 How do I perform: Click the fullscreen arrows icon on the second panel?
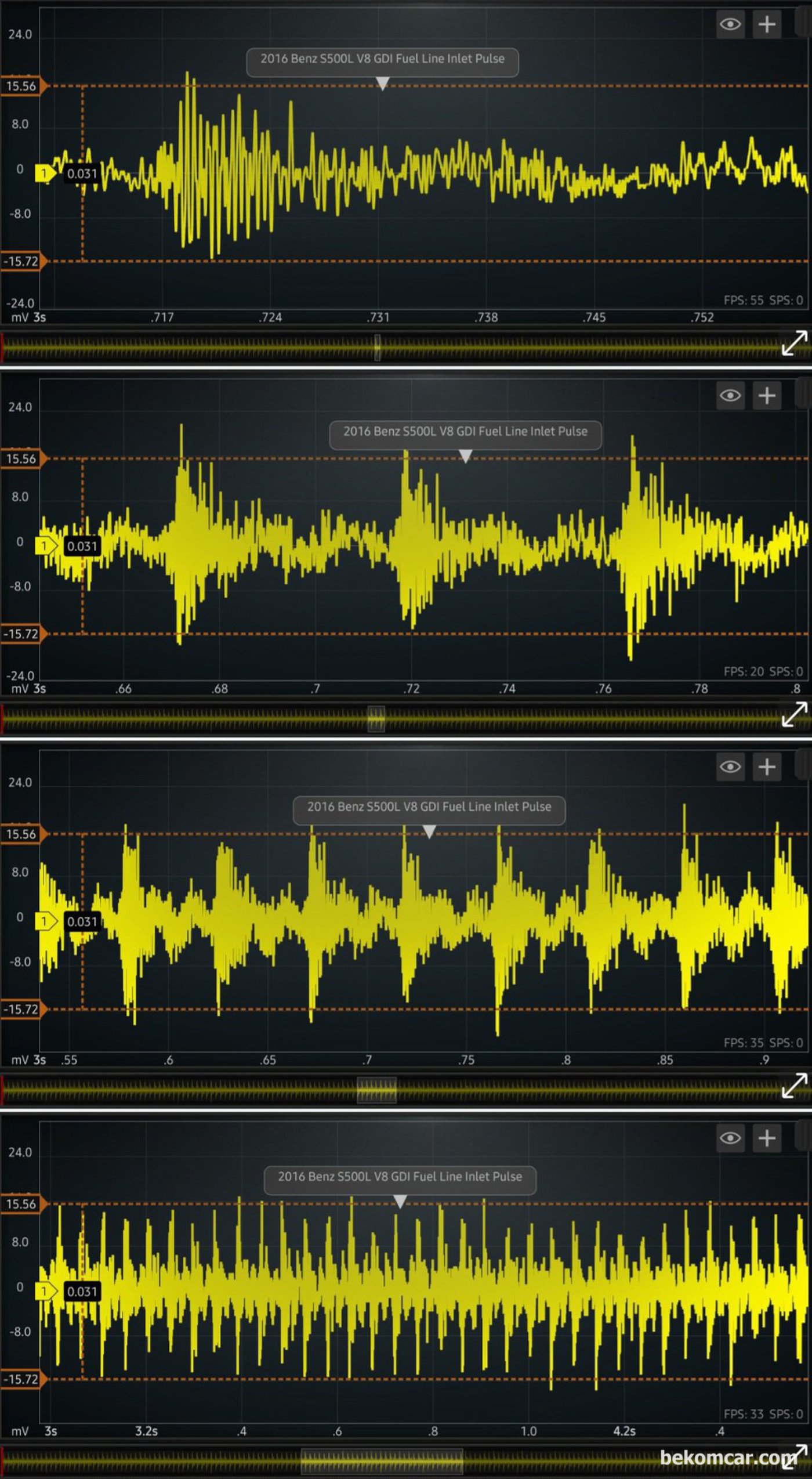click(794, 714)
